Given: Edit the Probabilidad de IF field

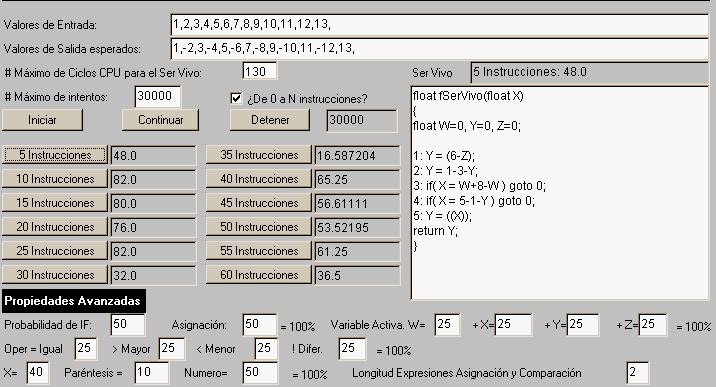Looking at the screenshot, I should point(127,325).
